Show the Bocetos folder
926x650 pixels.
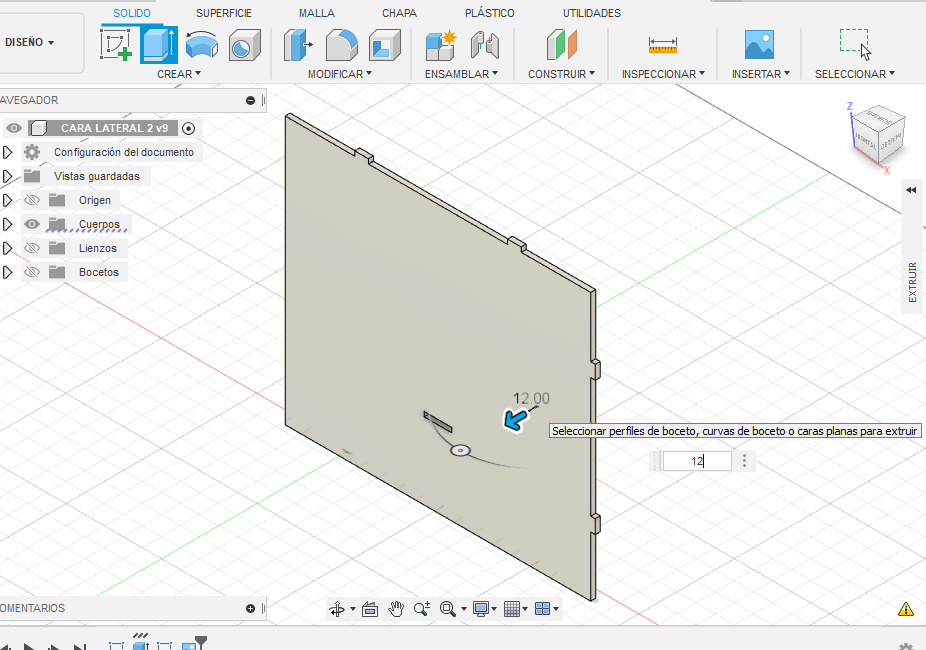[x=32, y=272]
